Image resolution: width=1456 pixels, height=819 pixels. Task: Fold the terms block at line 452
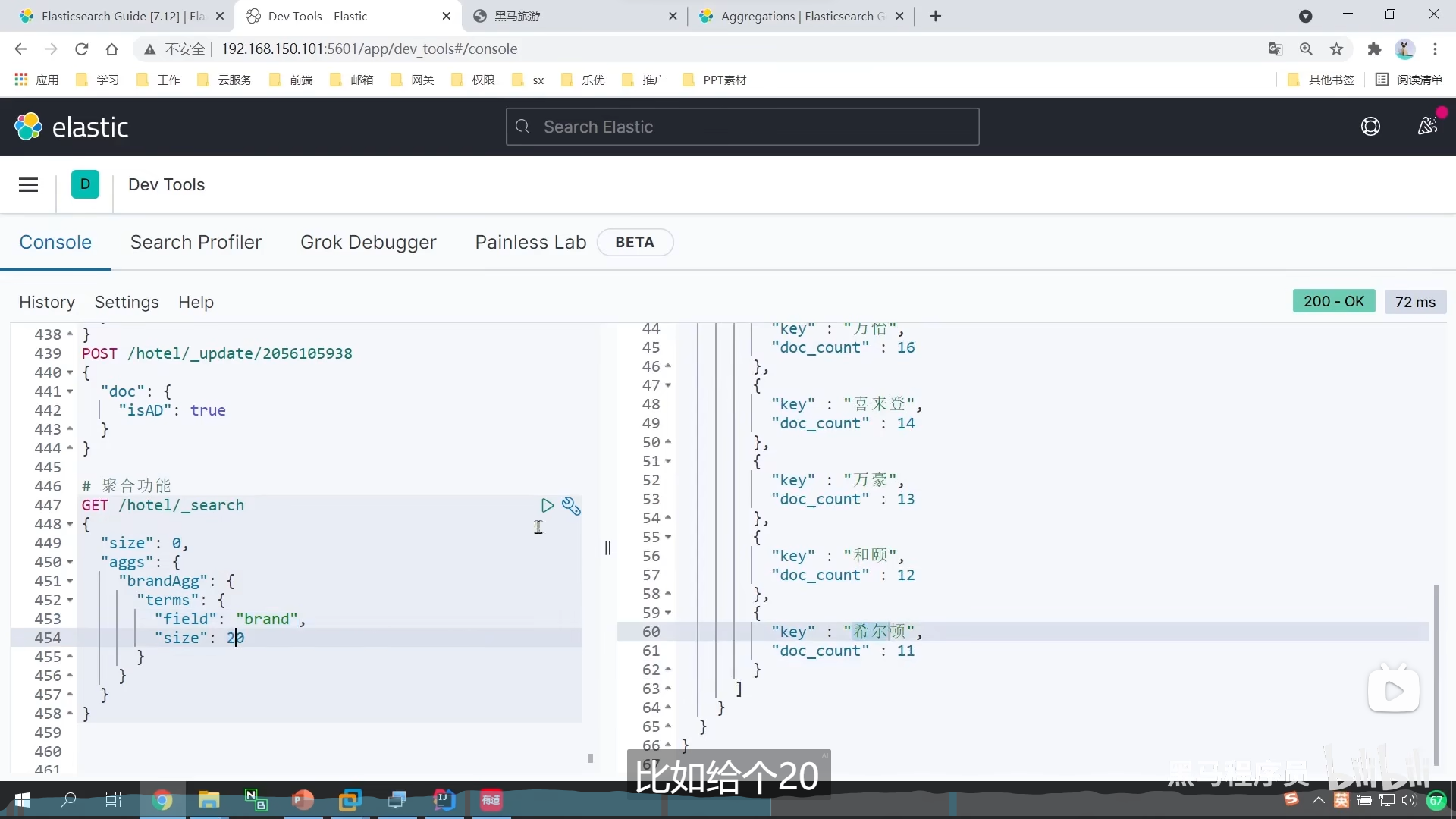coord(70,600)
